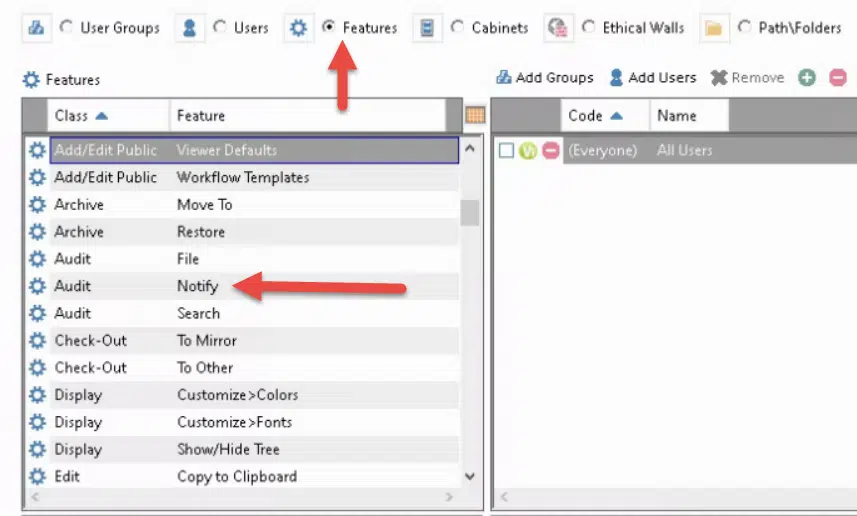
Task: Click the Users person icon
Action: (189, 27)
